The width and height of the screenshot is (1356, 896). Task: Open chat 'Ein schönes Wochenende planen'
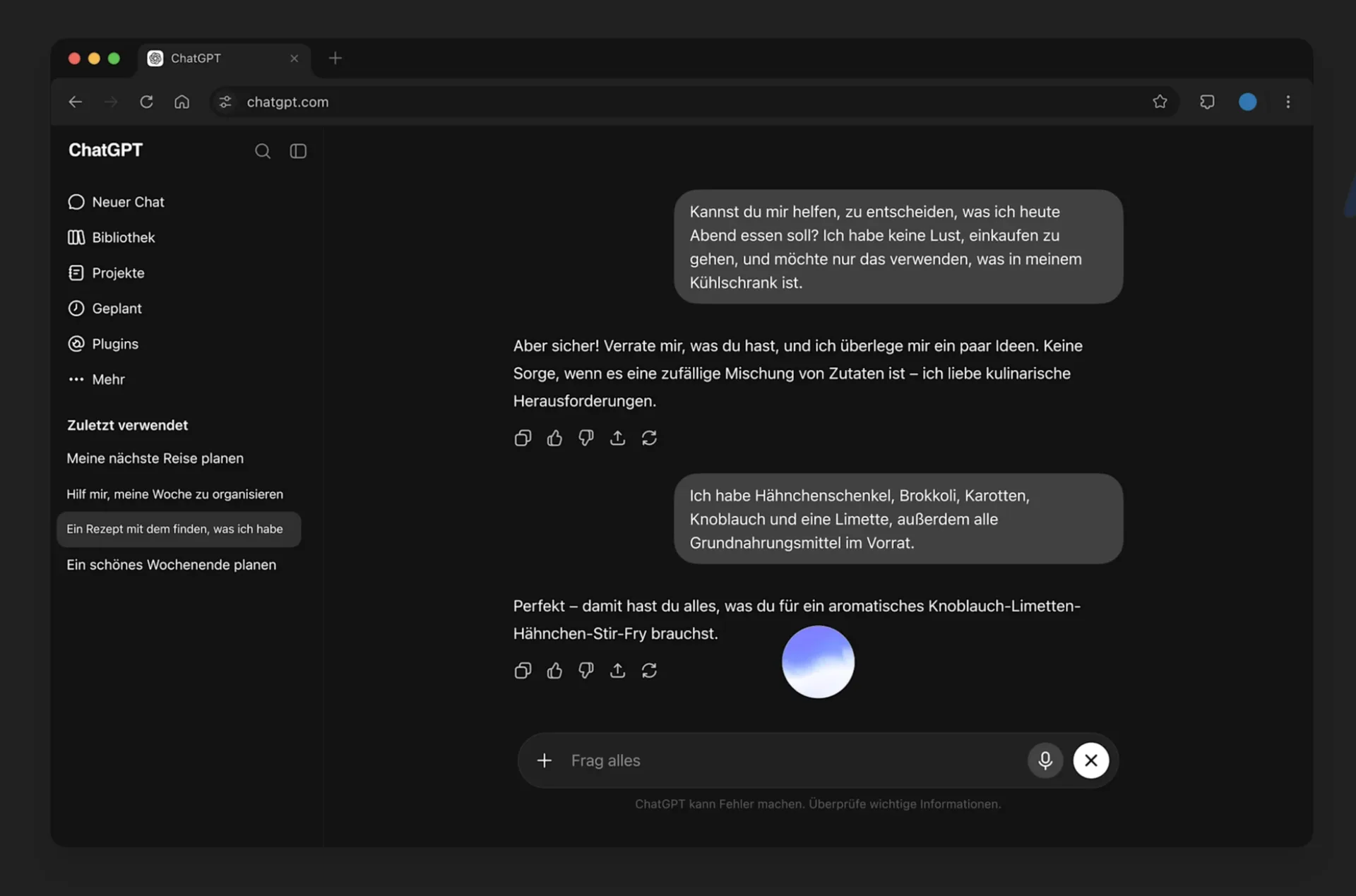click(x=171, y=565)
